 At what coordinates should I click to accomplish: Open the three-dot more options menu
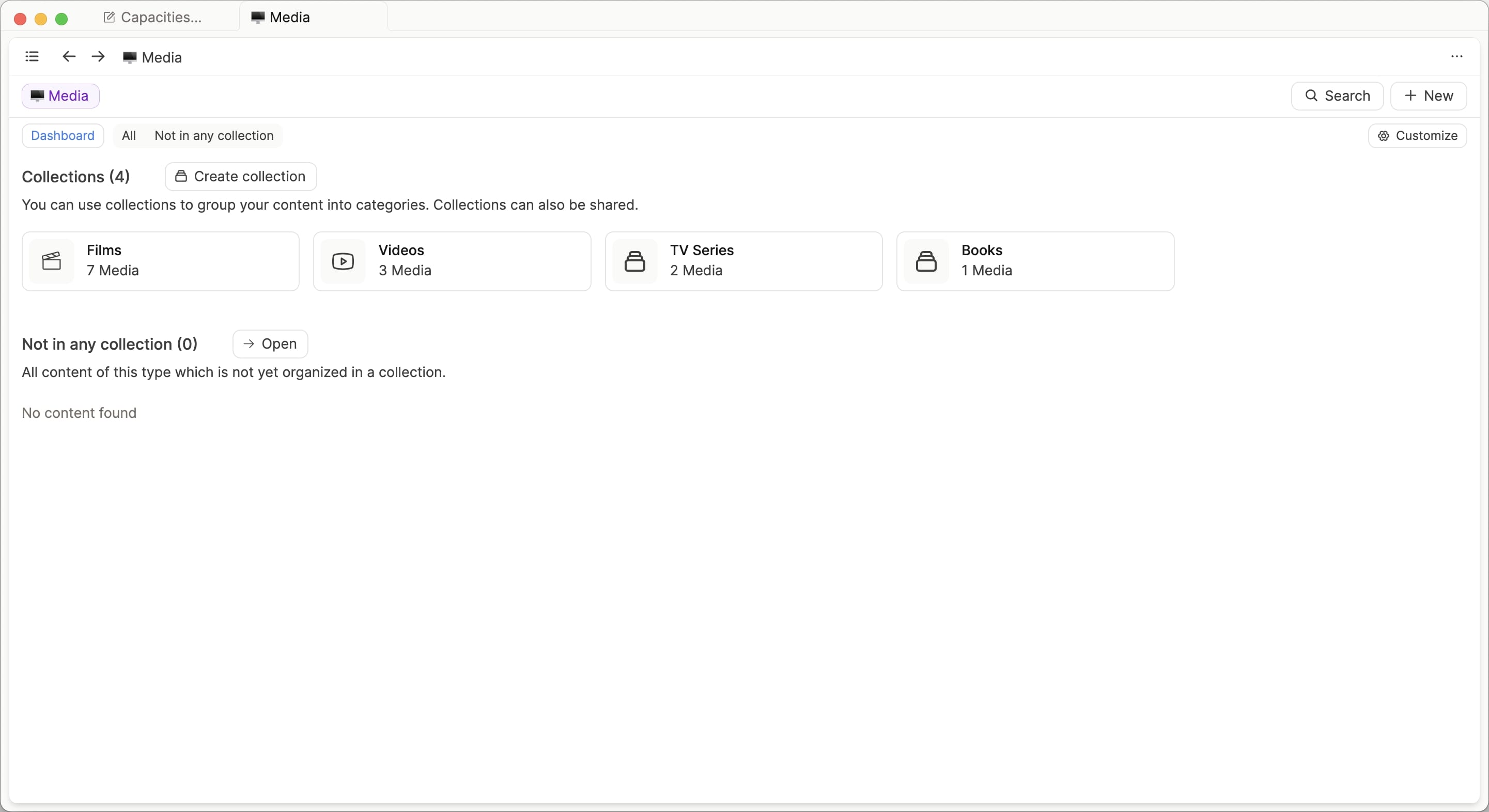1456,57
